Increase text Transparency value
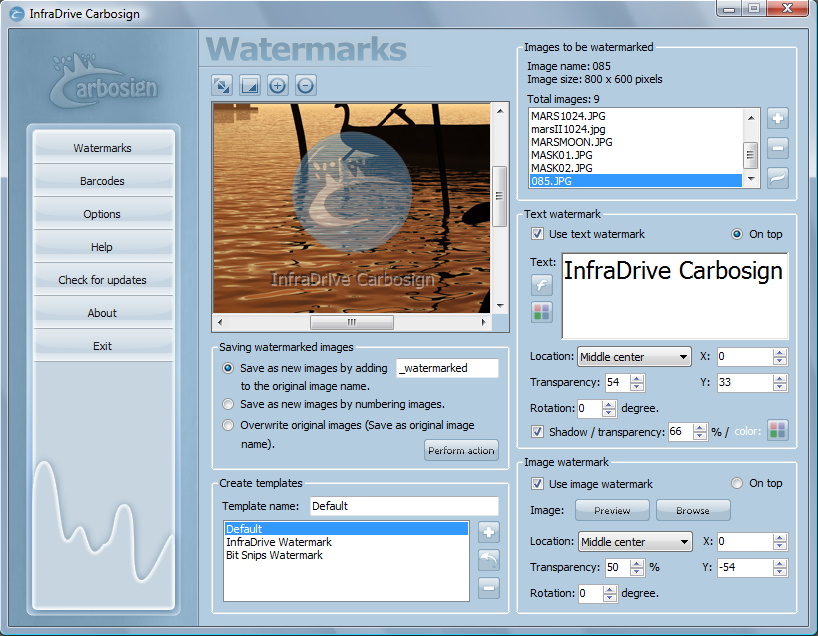The image size is (818, 636). pyautogui.click(x=636, y=379)
